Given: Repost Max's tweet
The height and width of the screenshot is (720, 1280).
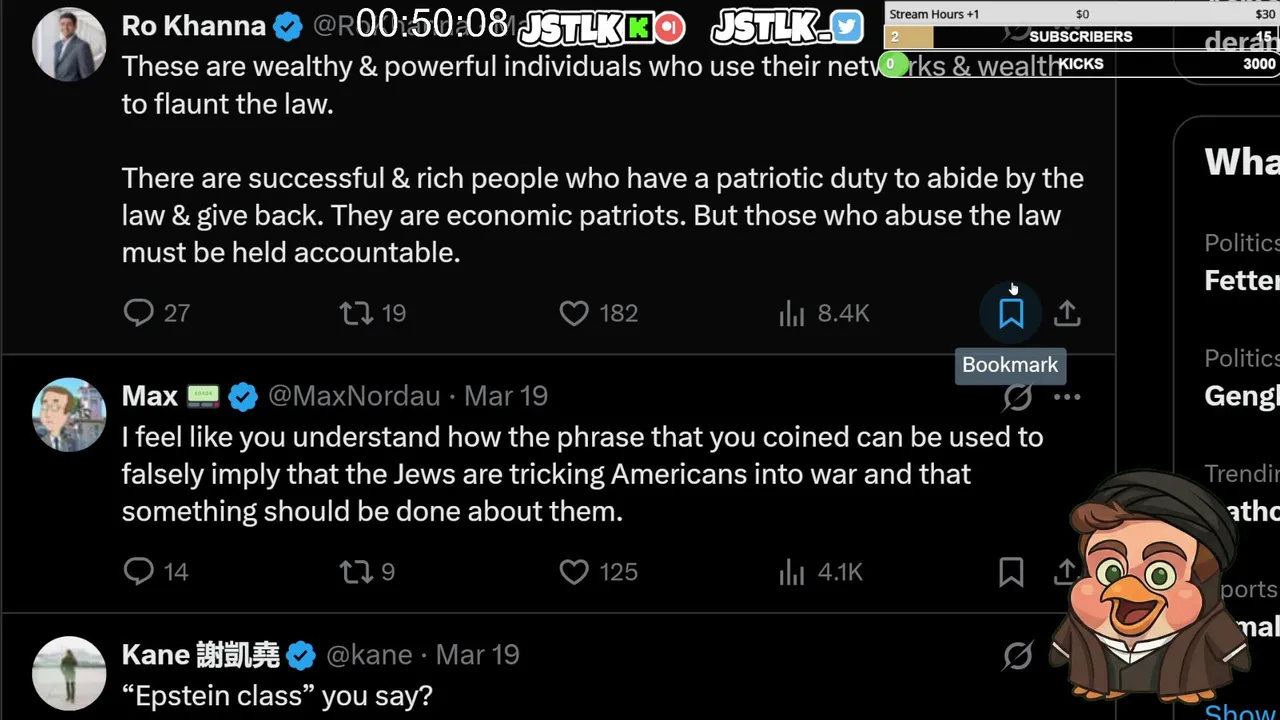Looking at the screenshot, I should click(x=356, y=572).
